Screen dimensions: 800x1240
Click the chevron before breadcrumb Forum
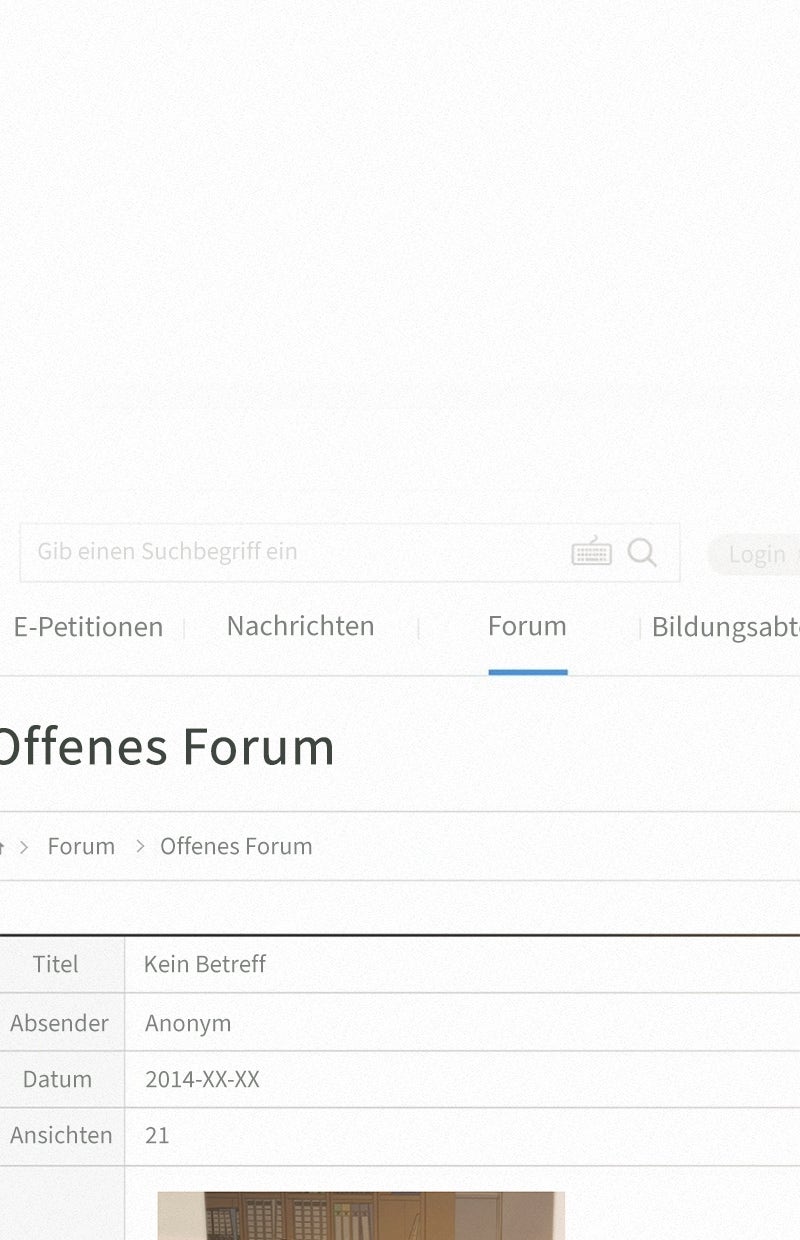pyautogui.click(x=24, y=846)
